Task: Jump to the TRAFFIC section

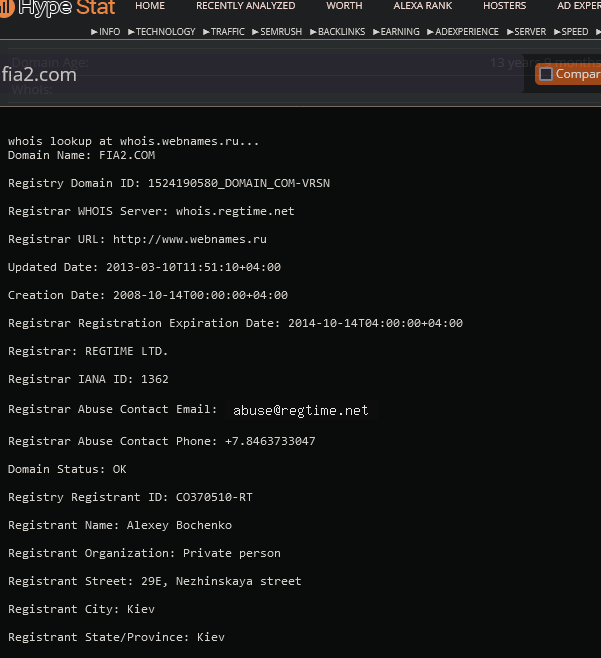Action: click(224, 32)
